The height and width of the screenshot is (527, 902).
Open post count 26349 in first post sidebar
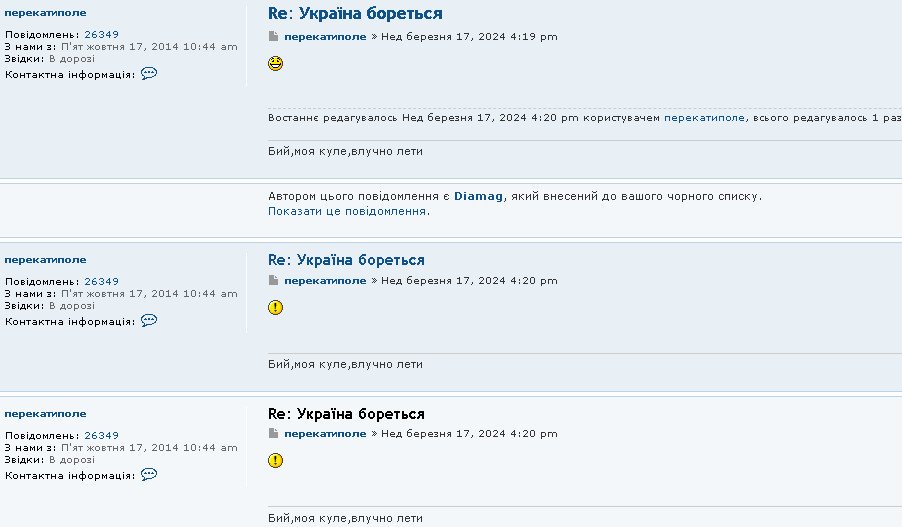pyautogui.click(x=101, y=34)
